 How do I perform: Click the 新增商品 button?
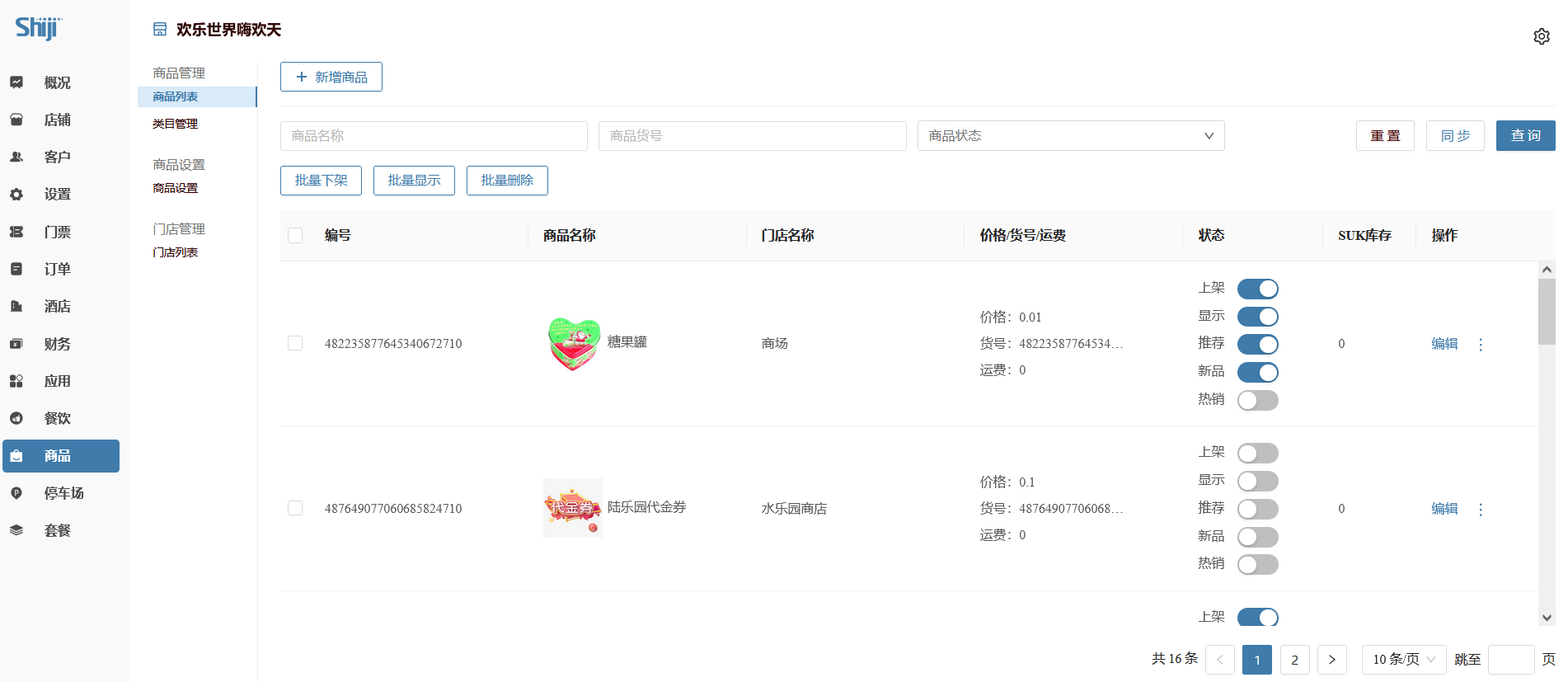click(331, 77)
